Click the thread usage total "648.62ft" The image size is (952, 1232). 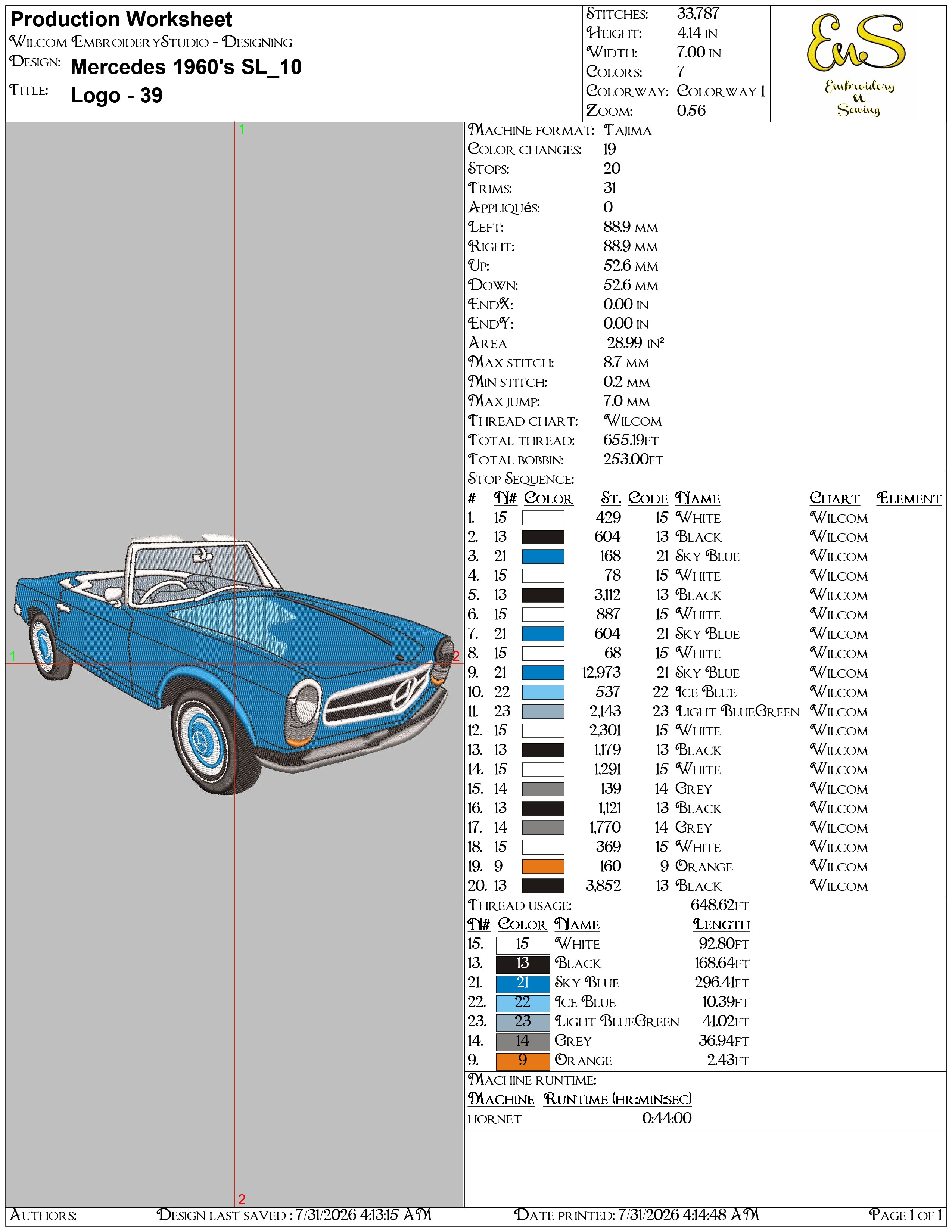(720, 905)
